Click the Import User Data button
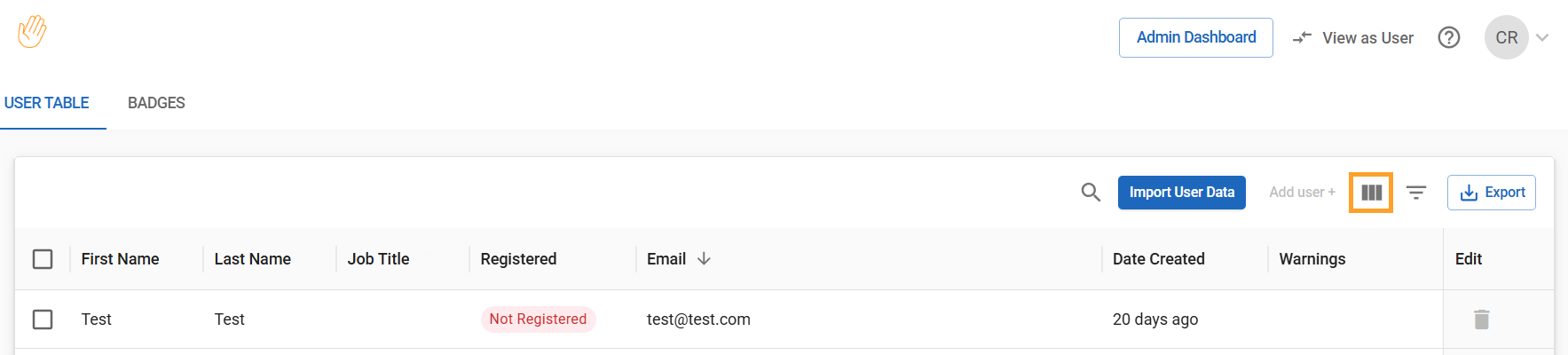This screenshot has width=1568, height=355. coord(1181,193)
